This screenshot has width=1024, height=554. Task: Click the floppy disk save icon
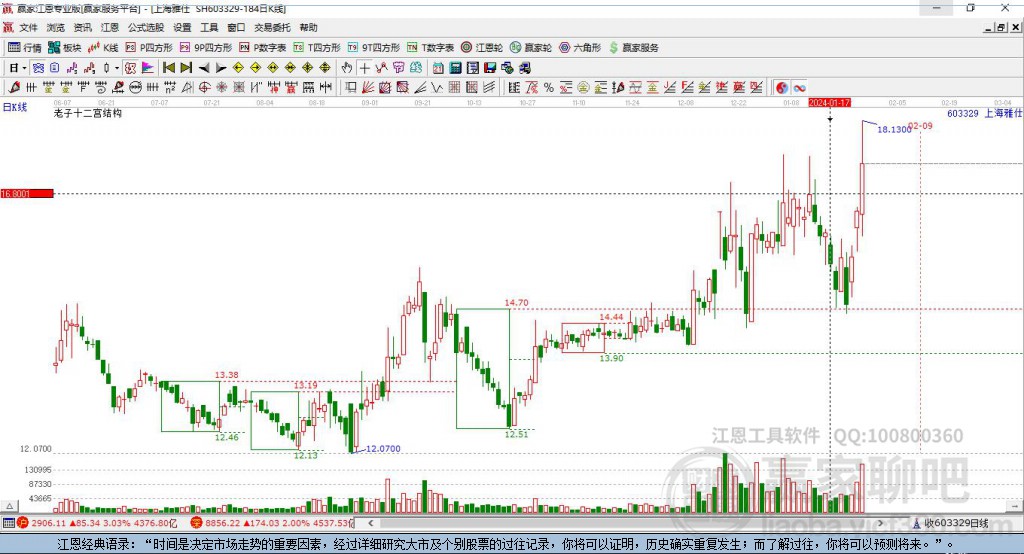pos(490,68)
